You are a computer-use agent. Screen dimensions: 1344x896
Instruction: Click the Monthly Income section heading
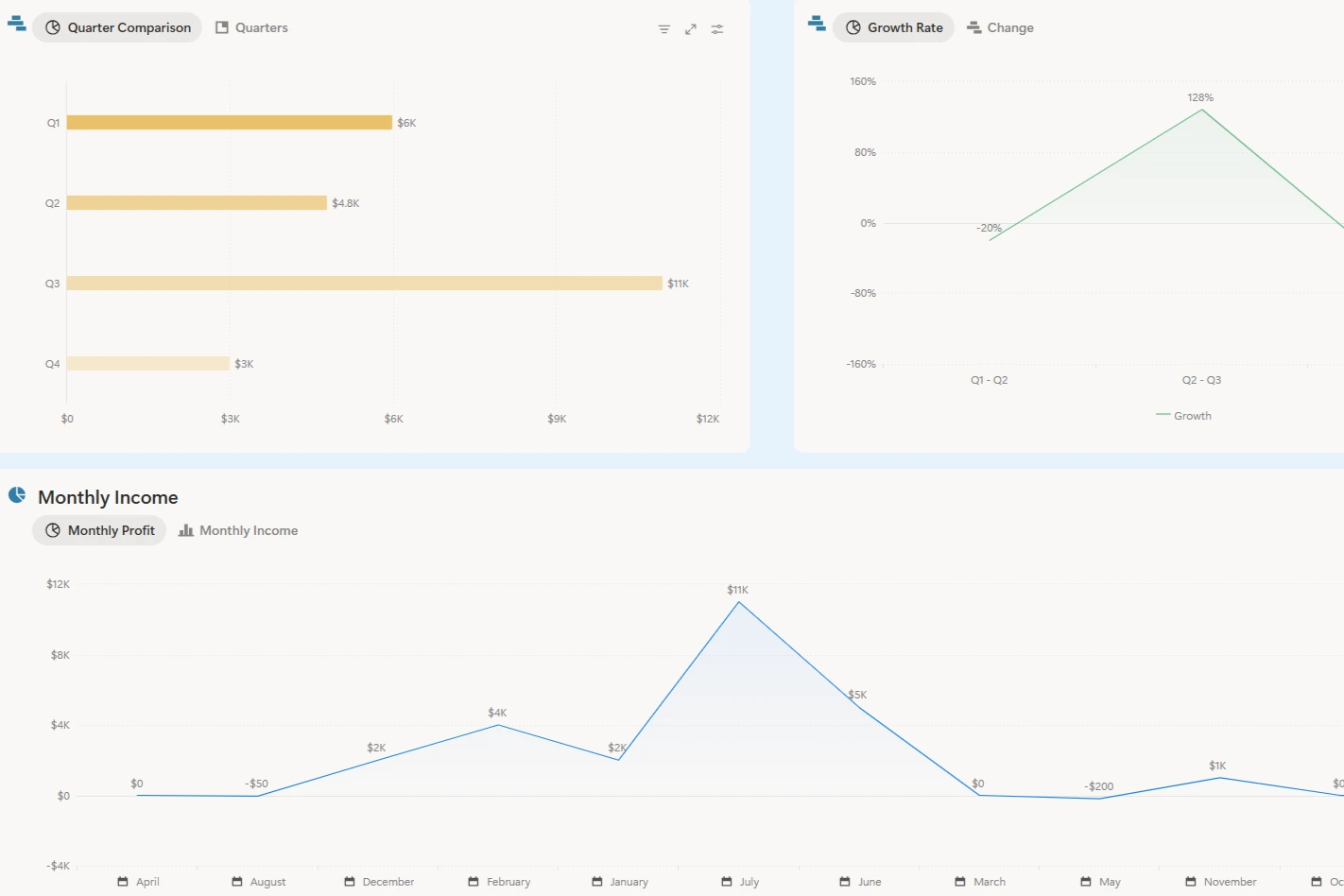[108, 497]
